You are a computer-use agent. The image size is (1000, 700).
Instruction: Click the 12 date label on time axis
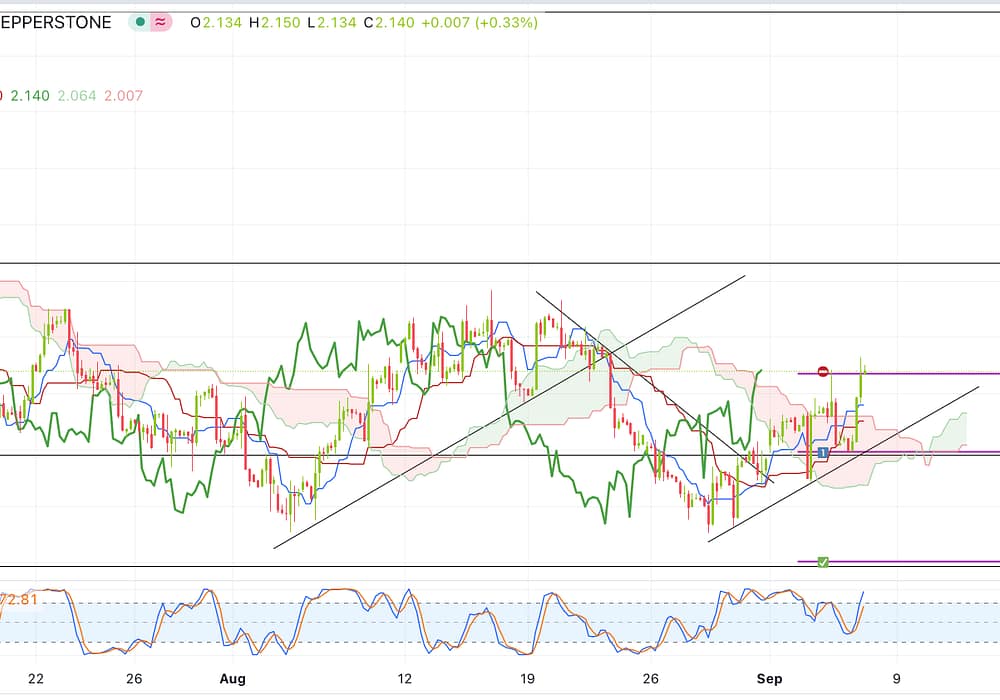click(x=404, y=678)
